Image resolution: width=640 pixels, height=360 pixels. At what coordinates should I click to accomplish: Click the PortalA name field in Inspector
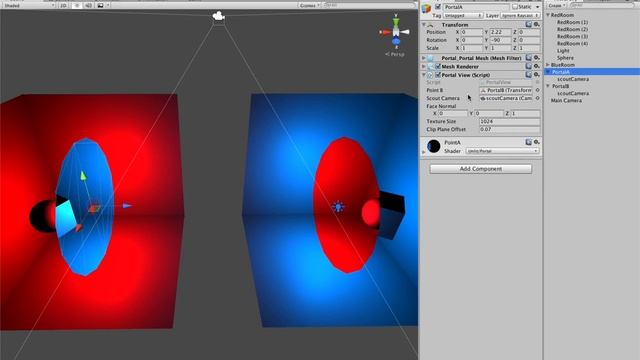(476, 7)
